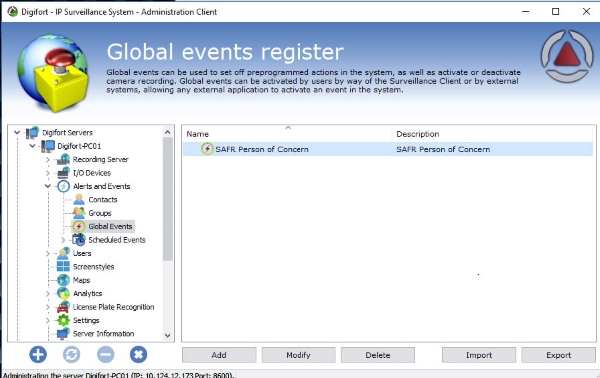Screen dimensions: 600x378
Task: Click the Scheduled Events clock icon
Action: [x=79, y=240]
